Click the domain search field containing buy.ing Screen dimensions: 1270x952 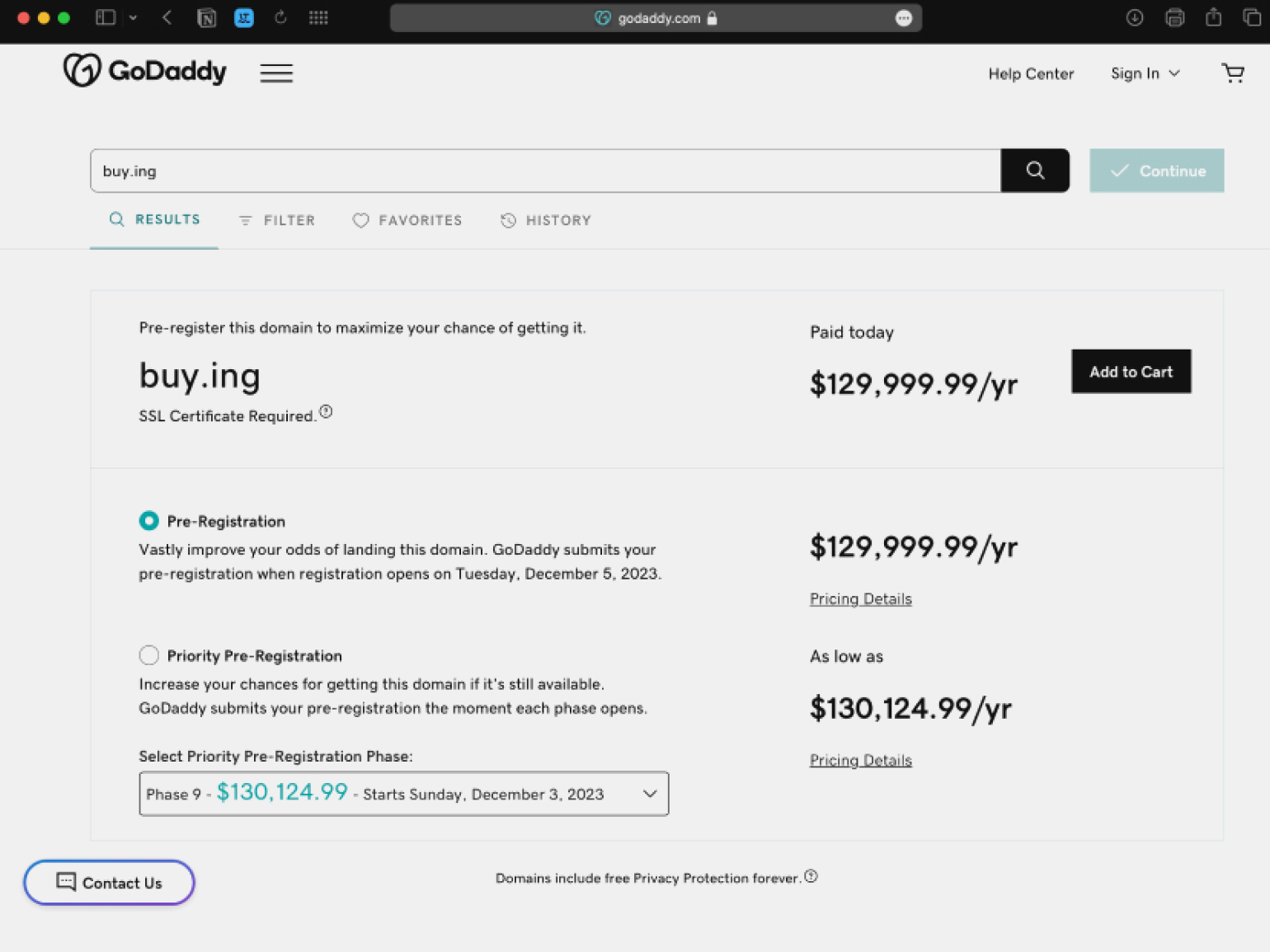point(545,171)
